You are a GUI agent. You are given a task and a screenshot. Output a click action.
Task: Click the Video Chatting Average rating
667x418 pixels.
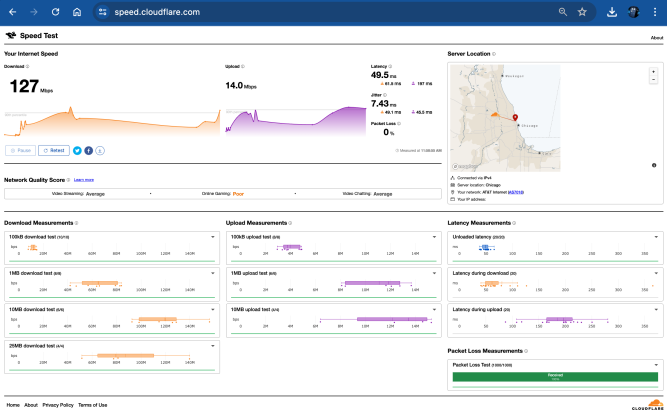tap(383, 194)
